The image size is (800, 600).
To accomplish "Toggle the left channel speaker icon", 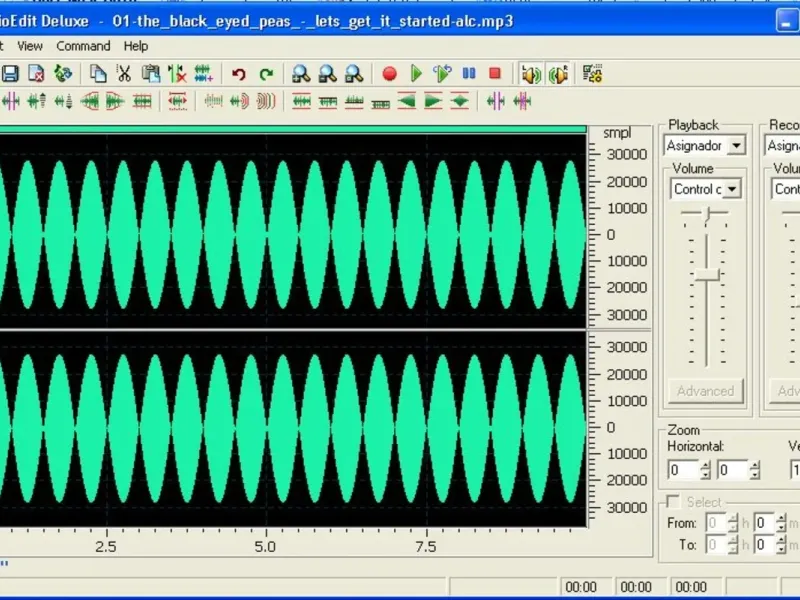I will tap(530, 73).
